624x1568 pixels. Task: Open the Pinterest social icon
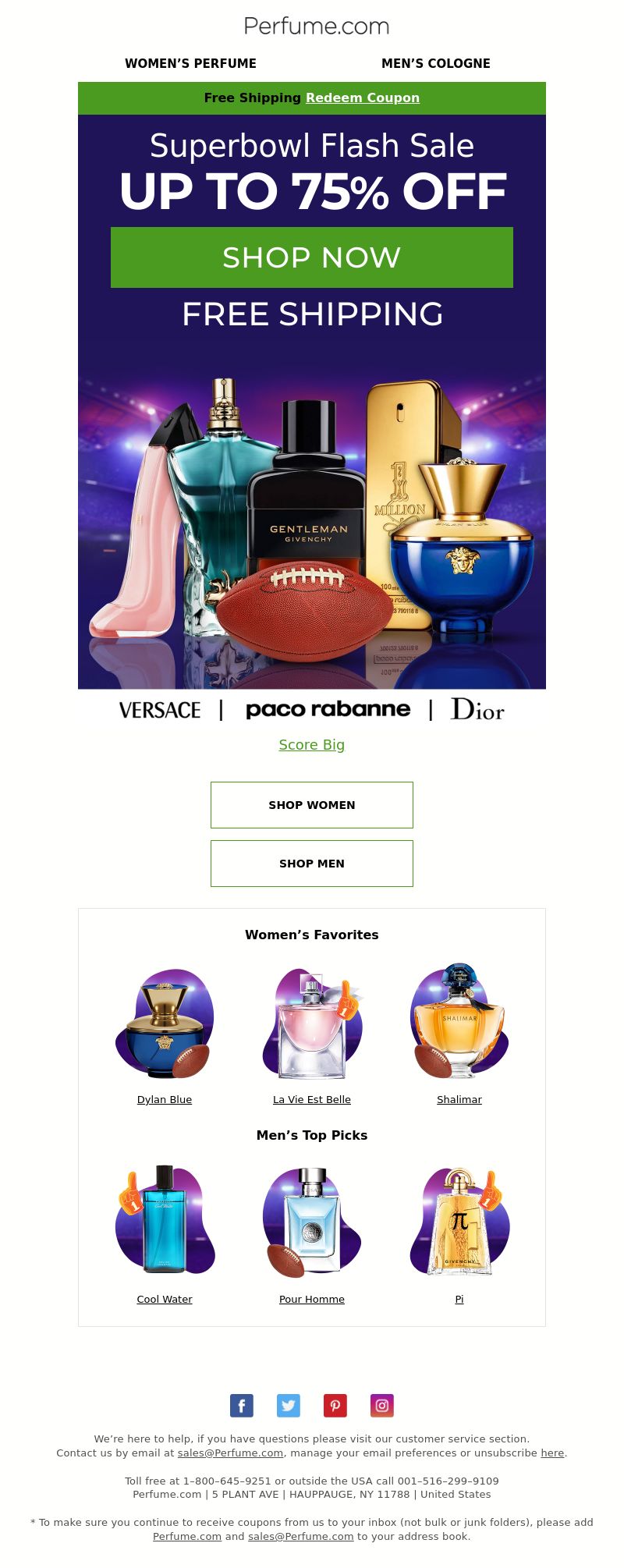(x=335, y=1406)
